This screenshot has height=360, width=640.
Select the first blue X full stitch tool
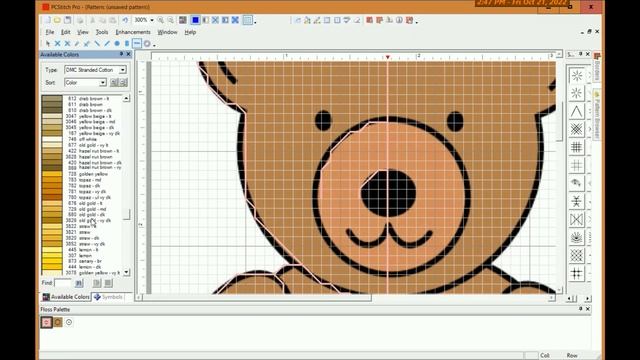coord(58,43)
